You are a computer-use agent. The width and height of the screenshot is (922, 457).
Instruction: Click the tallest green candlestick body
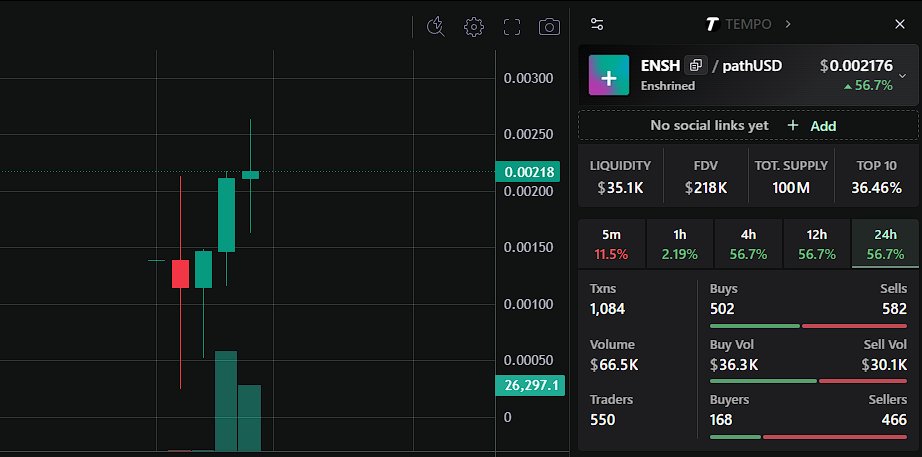[x=226, y=215]
